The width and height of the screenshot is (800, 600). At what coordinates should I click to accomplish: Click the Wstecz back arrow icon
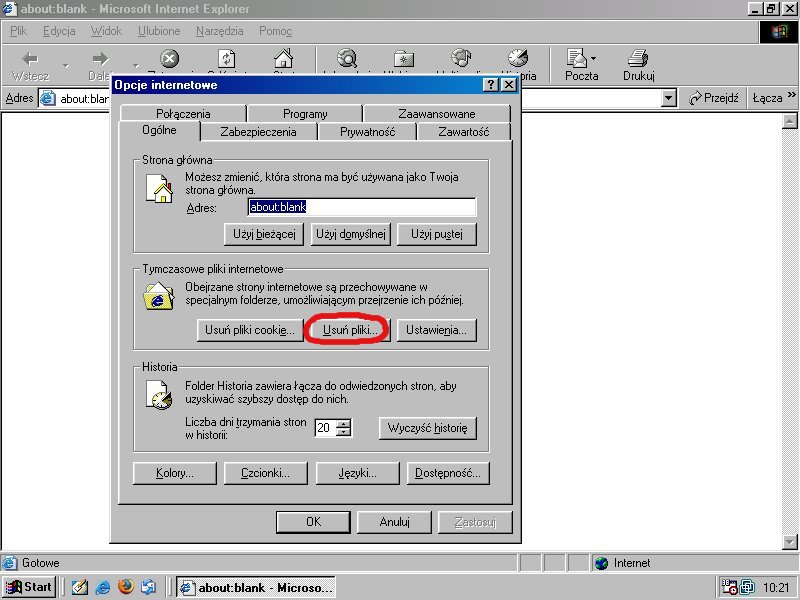(31, 59)
